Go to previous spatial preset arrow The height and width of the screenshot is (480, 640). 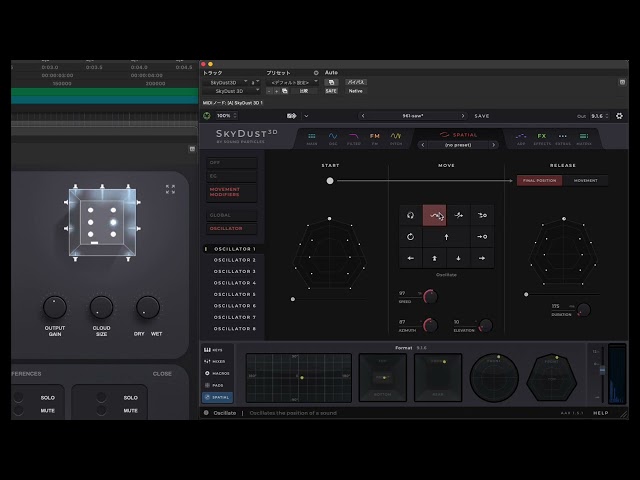click(x=423, y=145)
